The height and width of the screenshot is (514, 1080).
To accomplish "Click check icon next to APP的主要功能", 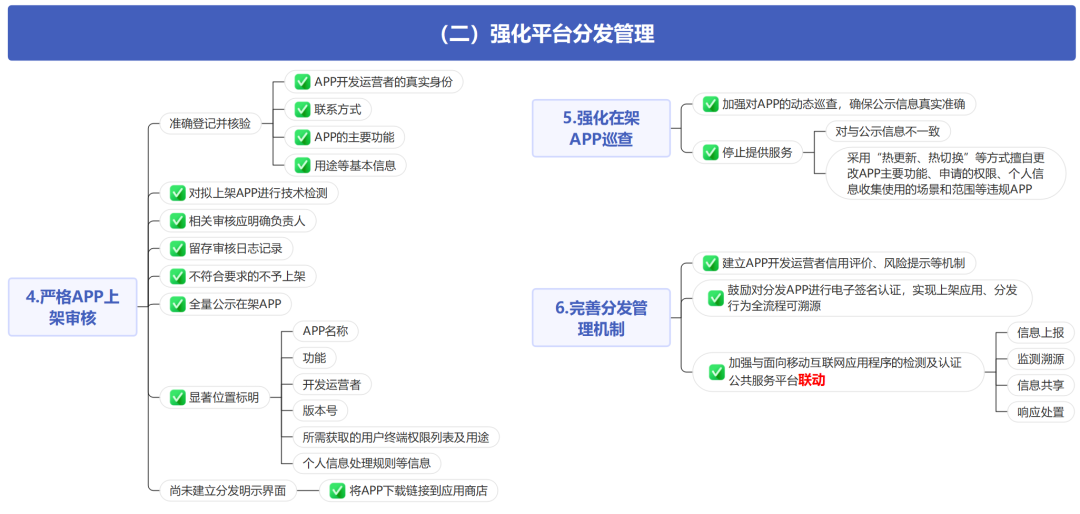I will pyautogui.click(x=302, y=137).
